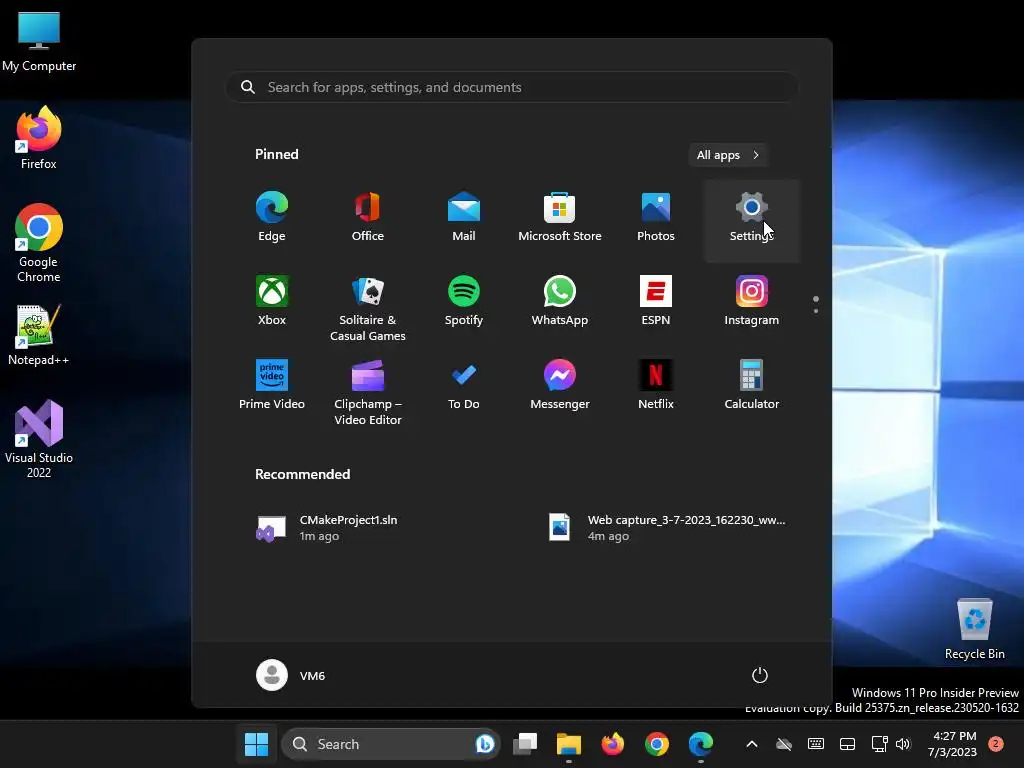Select the Google Chrome desktop shortcut

click(x=39, y=243)
